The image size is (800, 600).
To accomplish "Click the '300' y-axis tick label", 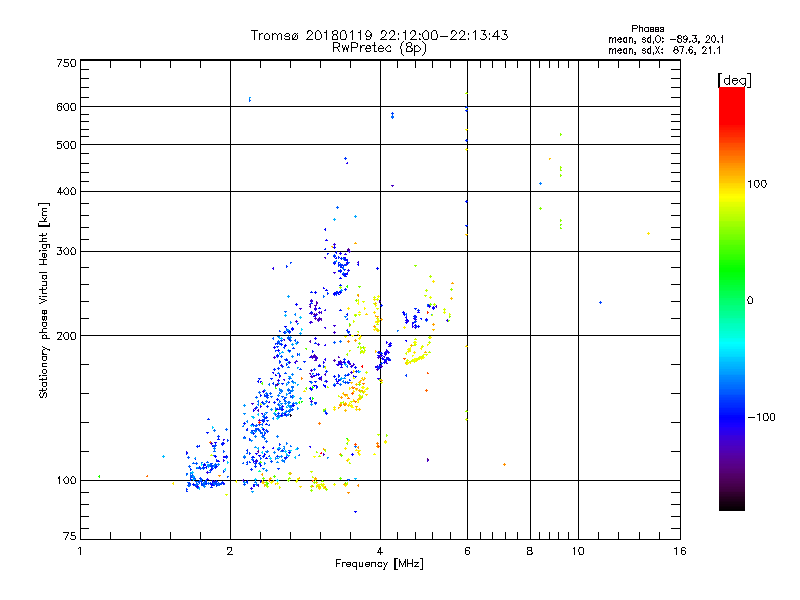I will tap(66, 252).
